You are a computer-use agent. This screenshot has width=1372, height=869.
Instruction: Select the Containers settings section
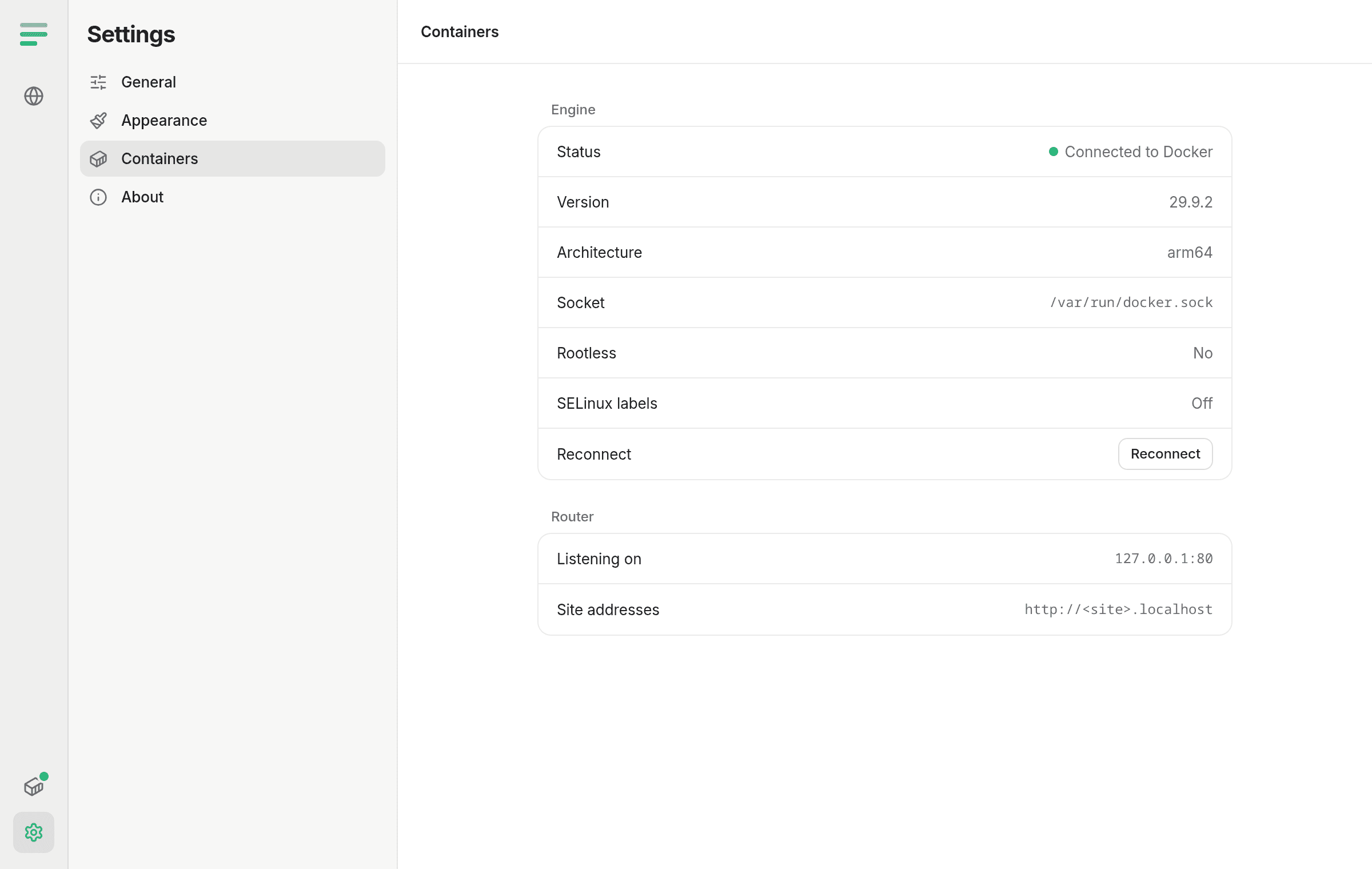click(233, 159)
